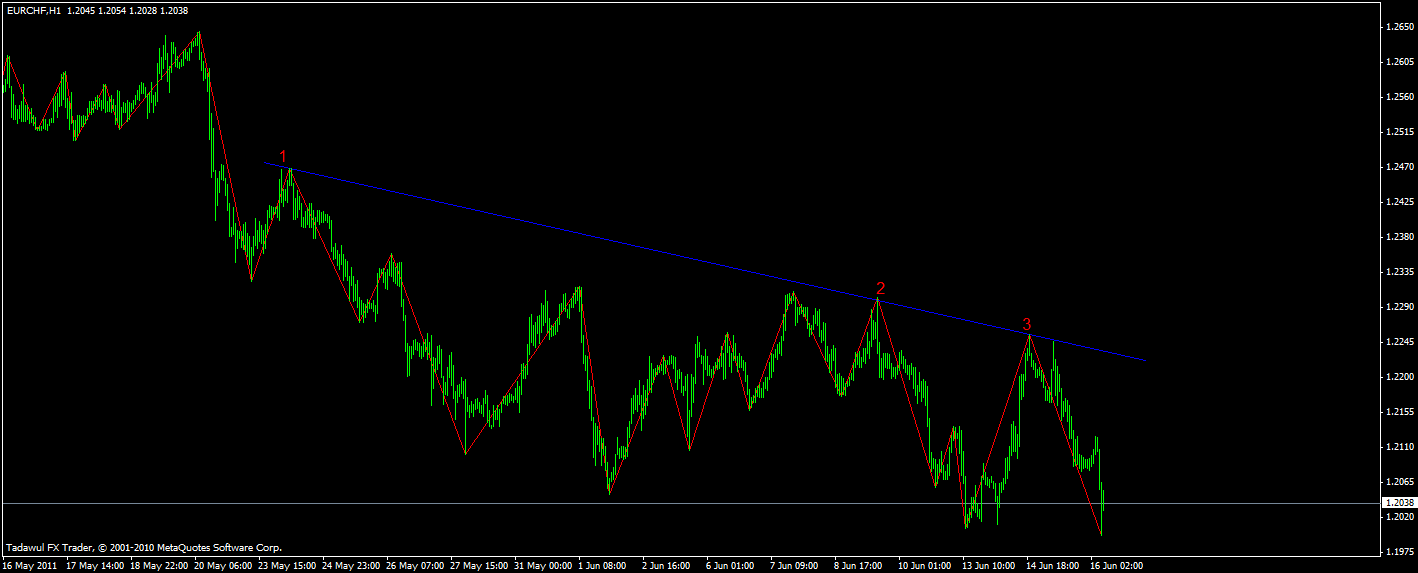Viewport: 1418px width, 573px height.
Task: Click the current price tag 1.2038
Action: (1400, 502)
